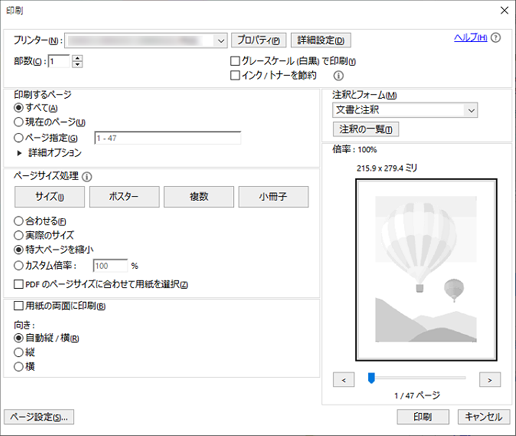The image size is (516, 436).
Task: Open 詳細設定 advanced settings
Action: (x=321, y=40)
